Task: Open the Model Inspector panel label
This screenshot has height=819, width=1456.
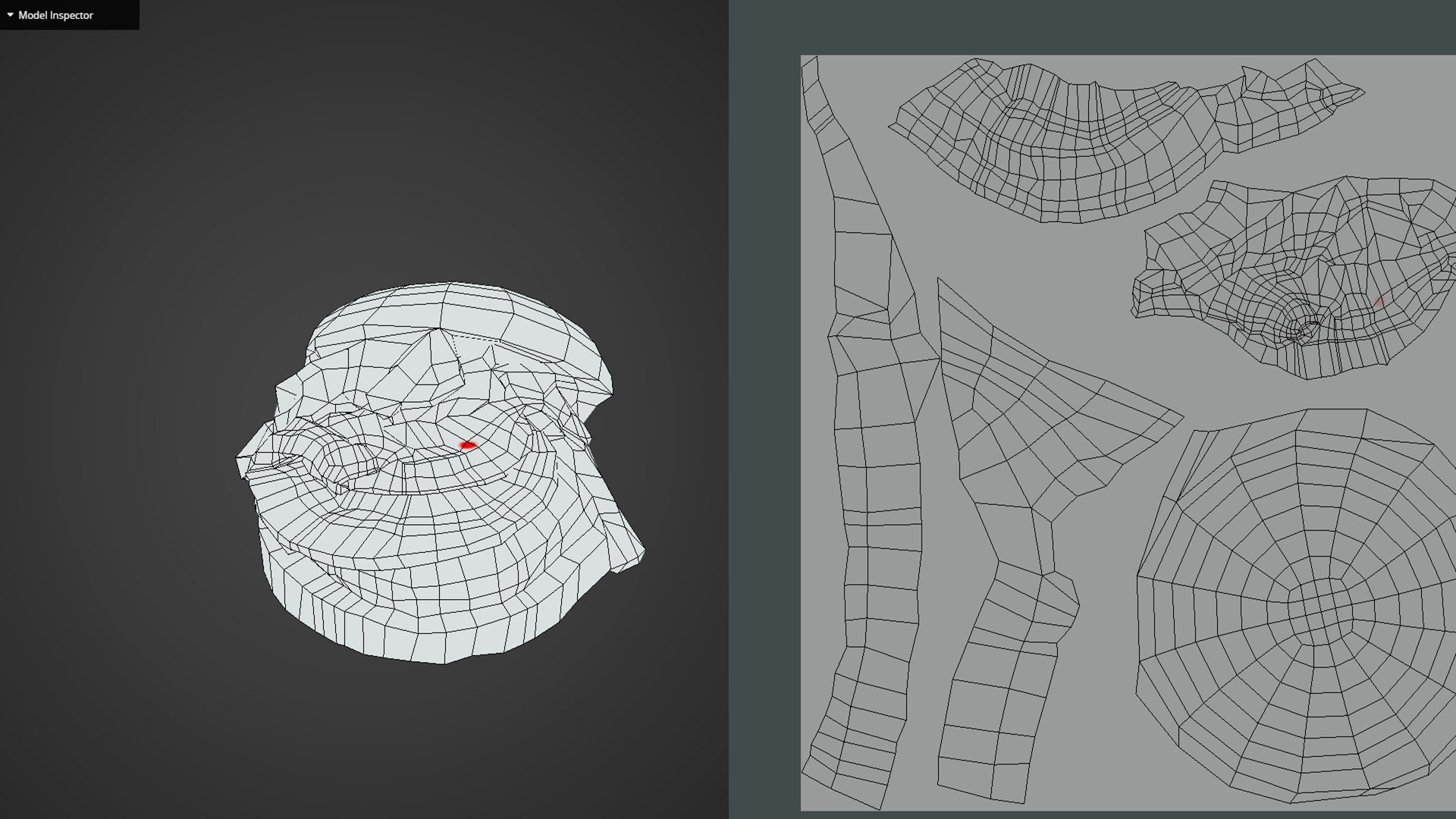Action: pyautogui.click(x=55, y=15)
